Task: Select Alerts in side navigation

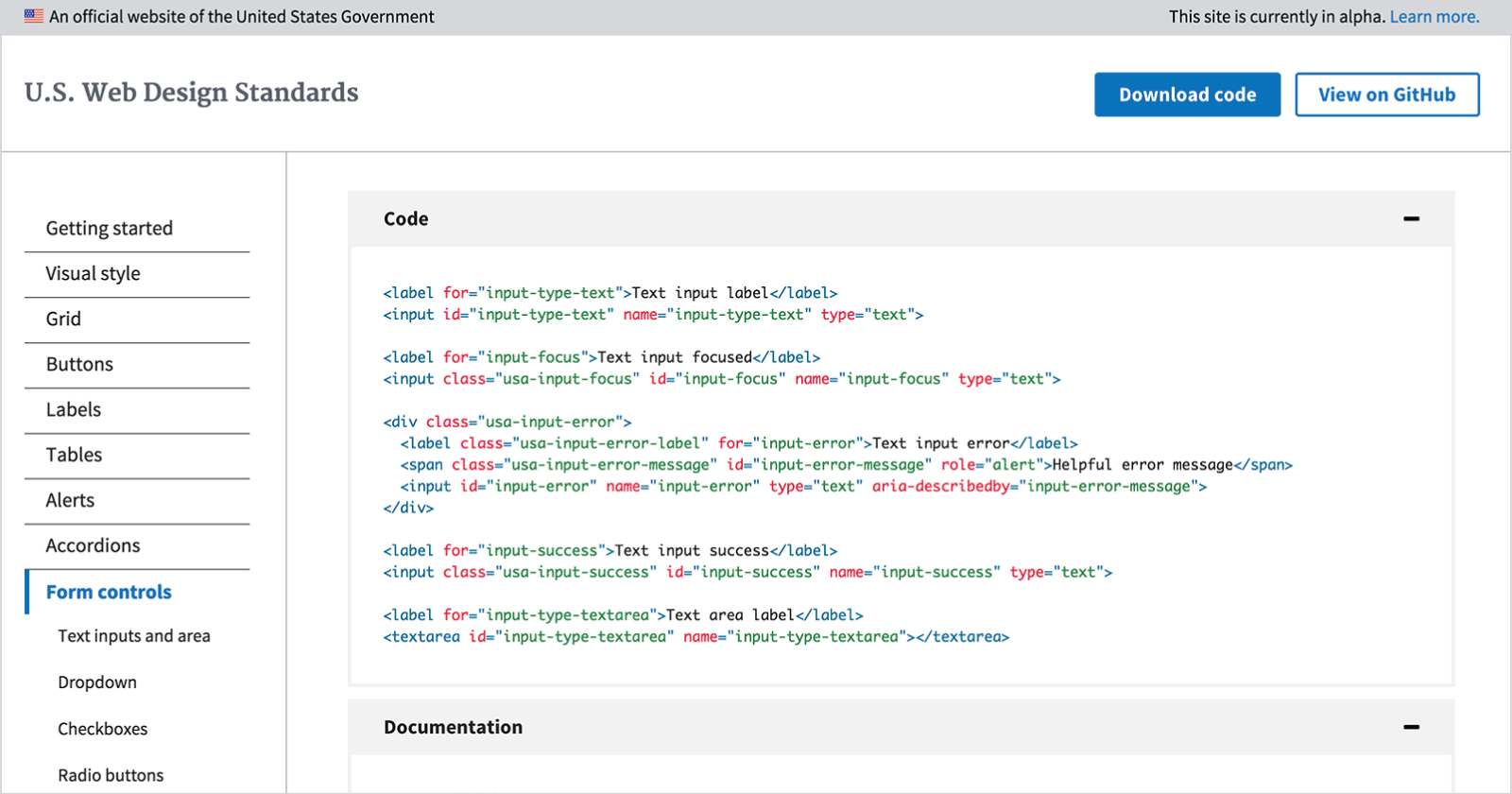Action: pos(70,500)
